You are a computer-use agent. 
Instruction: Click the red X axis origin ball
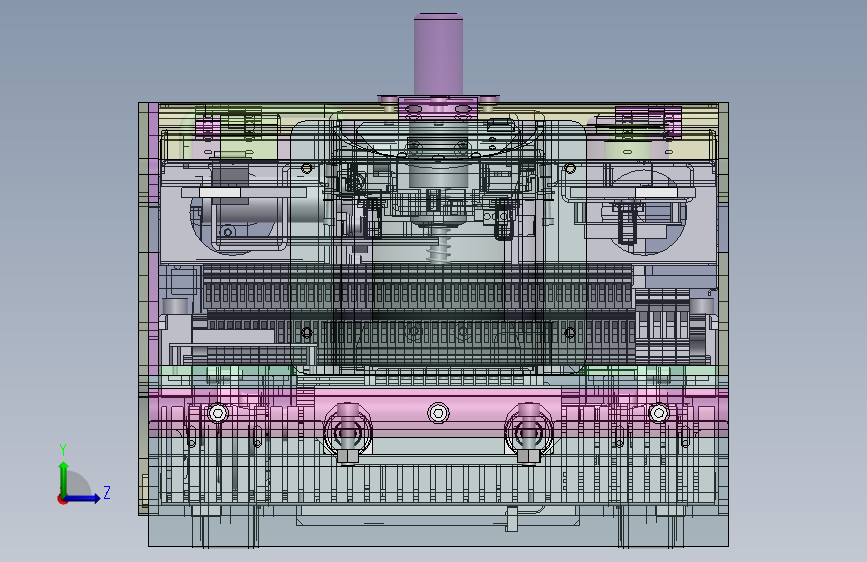(62, 499)
